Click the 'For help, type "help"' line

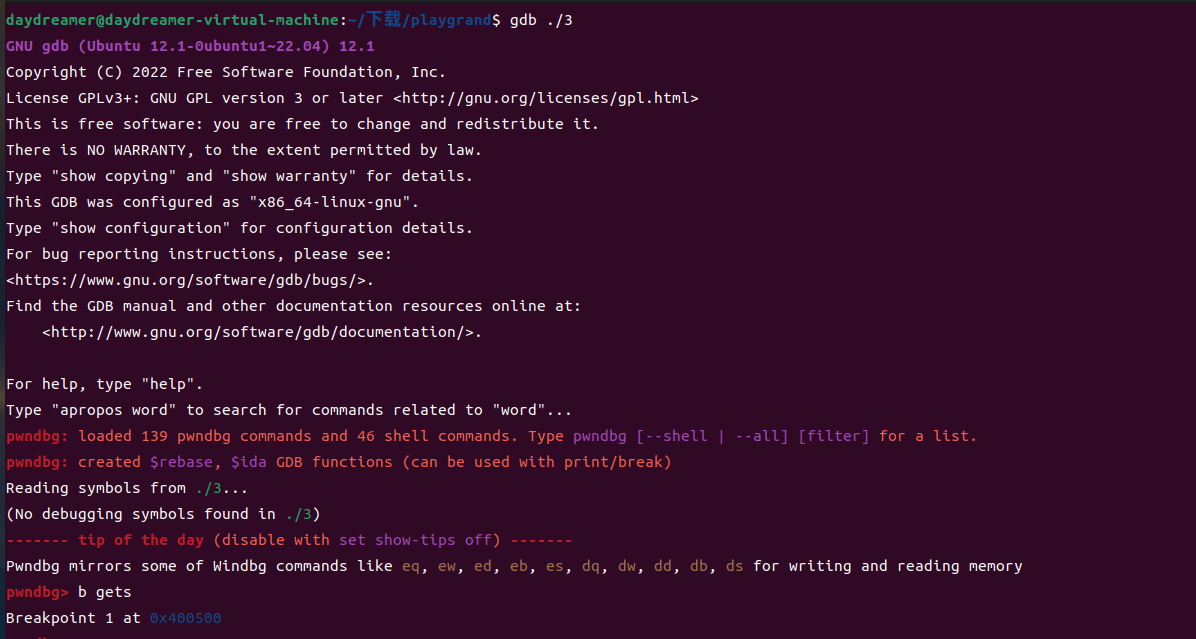(104, 384)
